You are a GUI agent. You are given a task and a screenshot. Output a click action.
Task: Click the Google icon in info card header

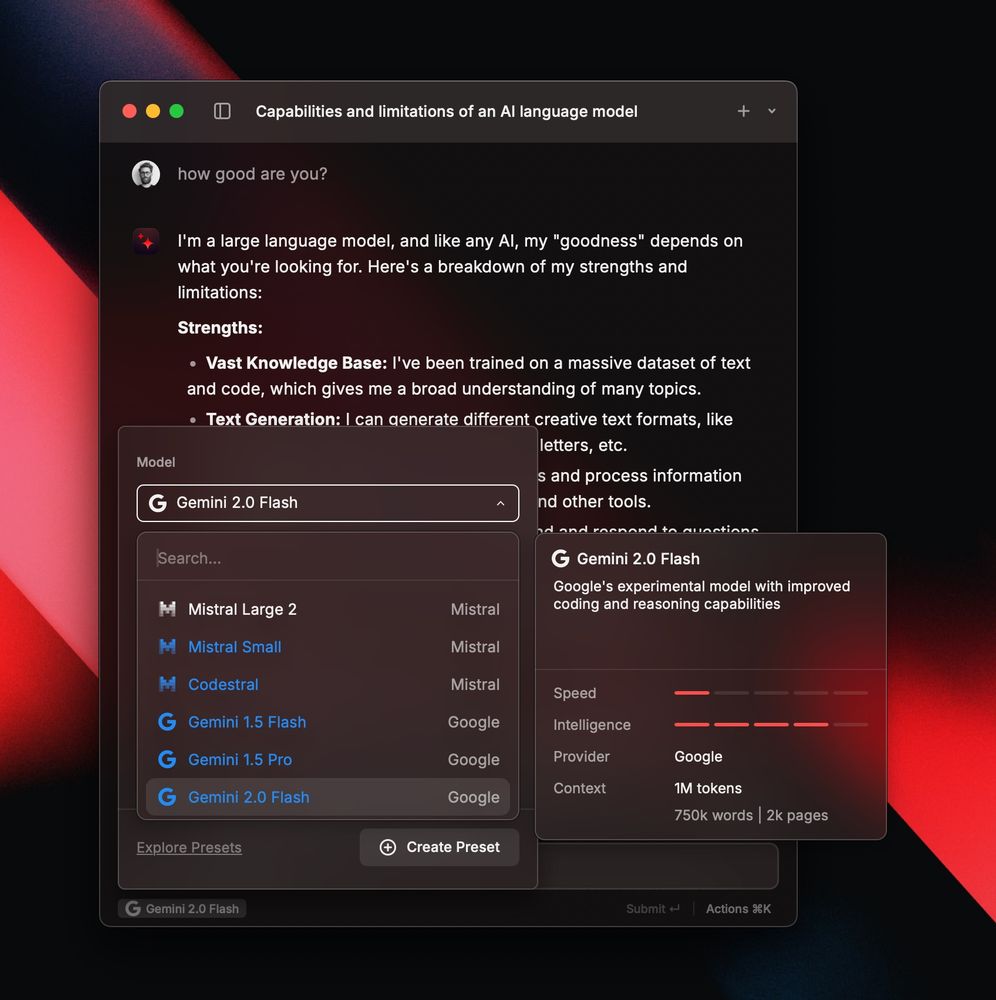pos(560,559)
